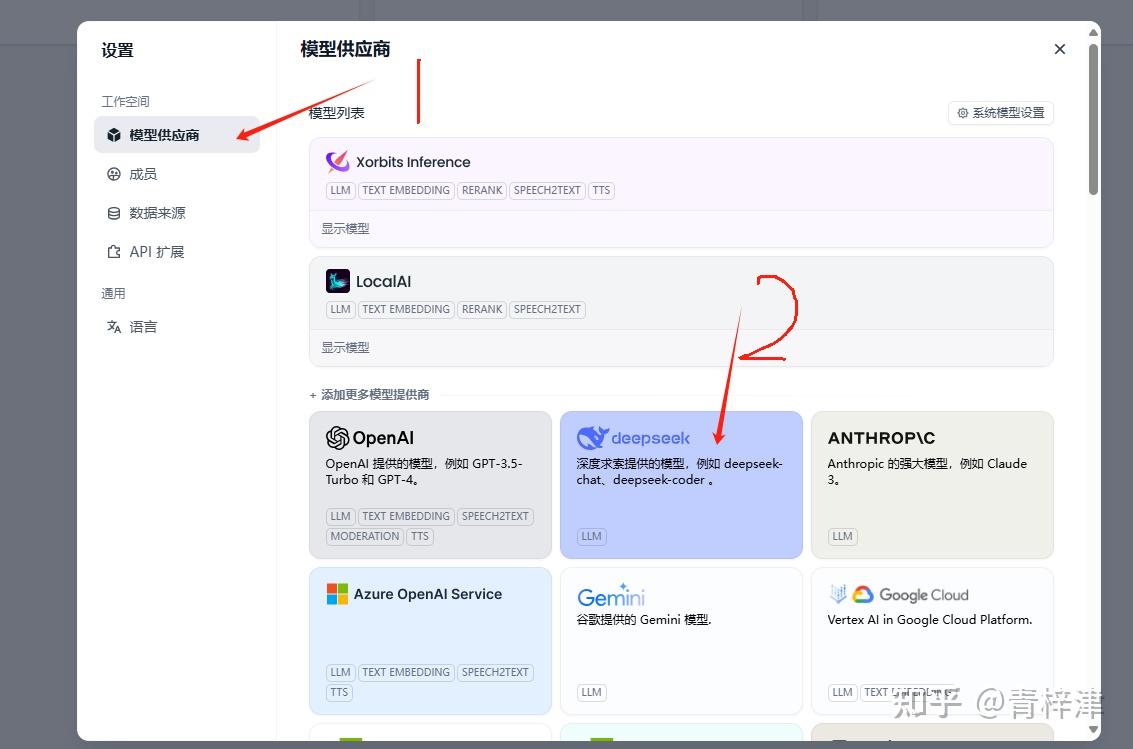This screenshot has height=749, width=1133.
Task: Click the 添加更多模型提供商 label
Action: coord(375,394)
